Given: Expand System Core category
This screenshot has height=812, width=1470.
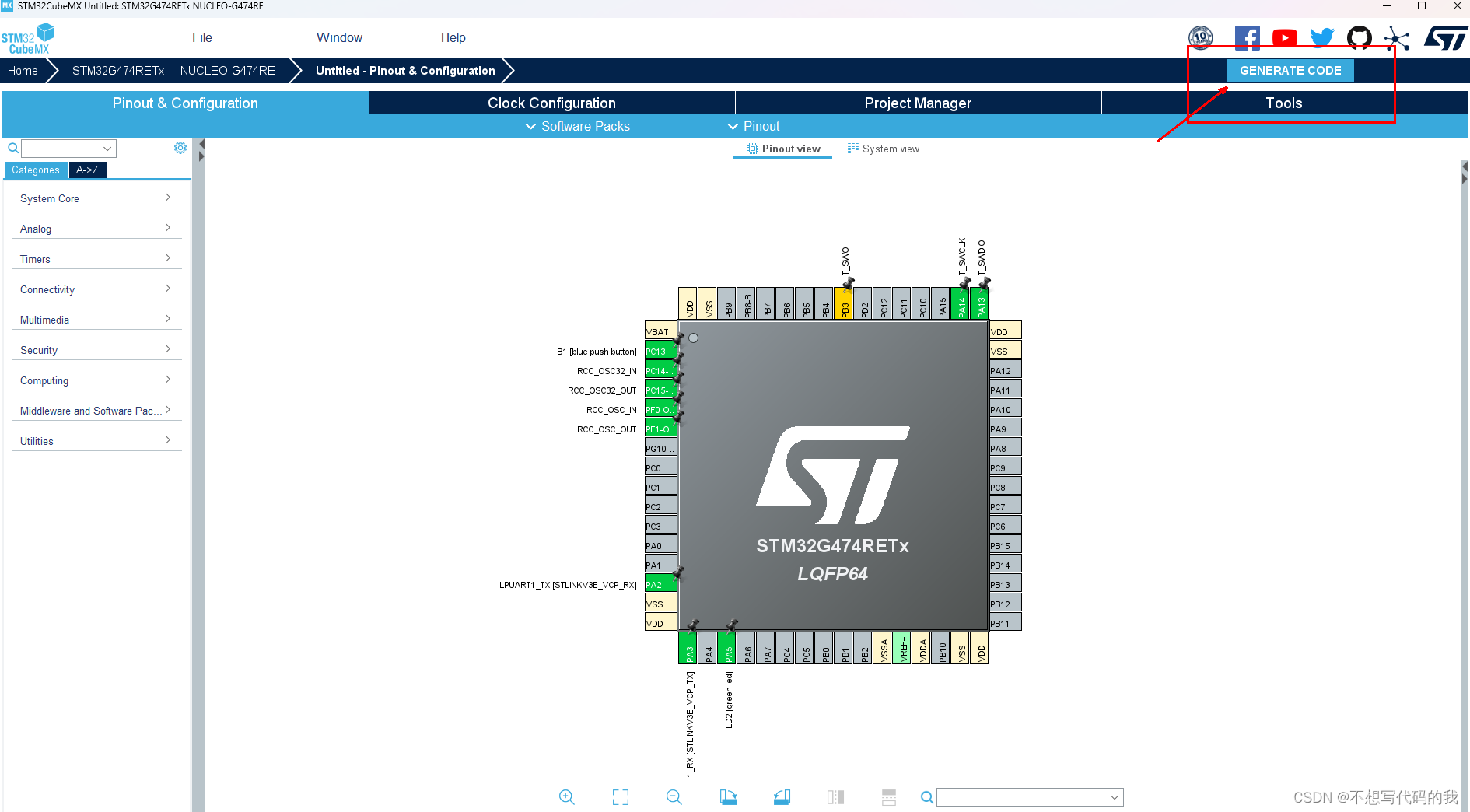Looking at the screenshot, I should tap(96, 198).
